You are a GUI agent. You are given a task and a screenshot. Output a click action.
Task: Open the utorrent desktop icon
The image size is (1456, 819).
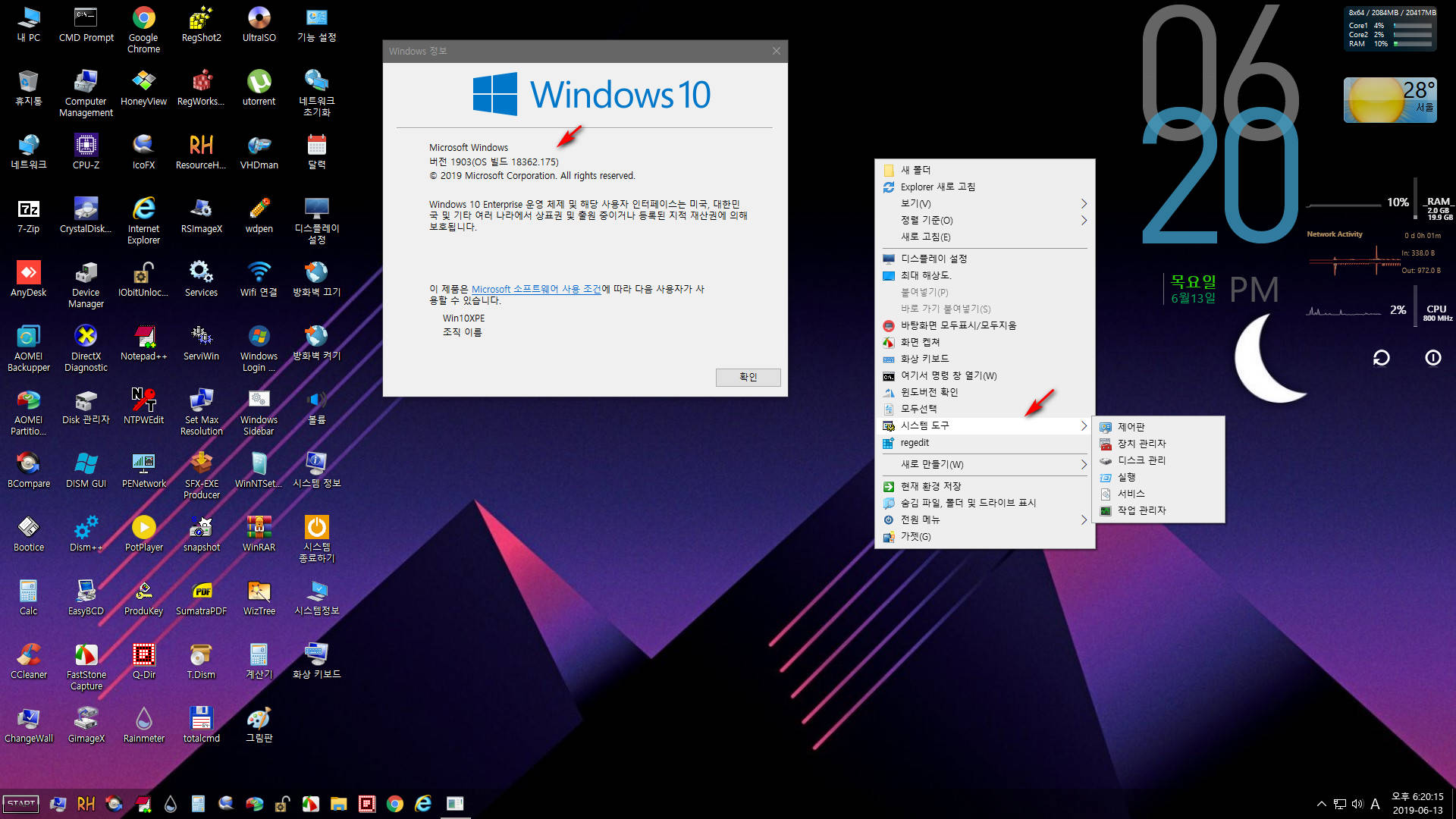[259, 88]
